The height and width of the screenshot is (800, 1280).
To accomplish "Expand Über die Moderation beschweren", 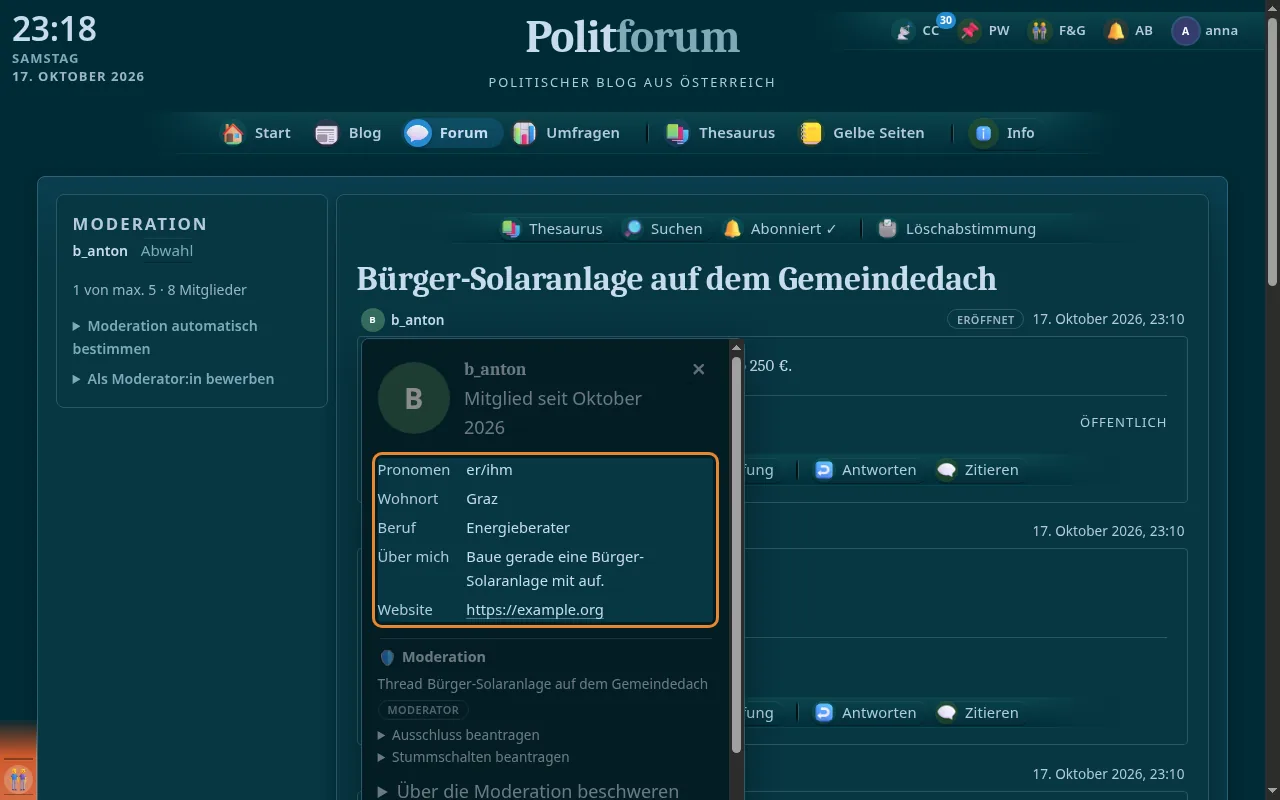I will [528, 791].
